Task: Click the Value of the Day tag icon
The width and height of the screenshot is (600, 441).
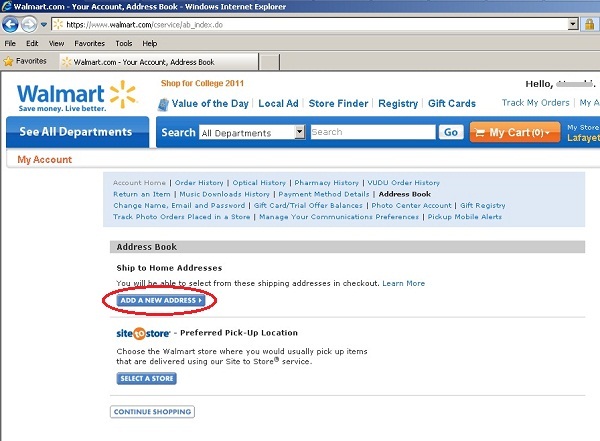Action: point(163,104)
